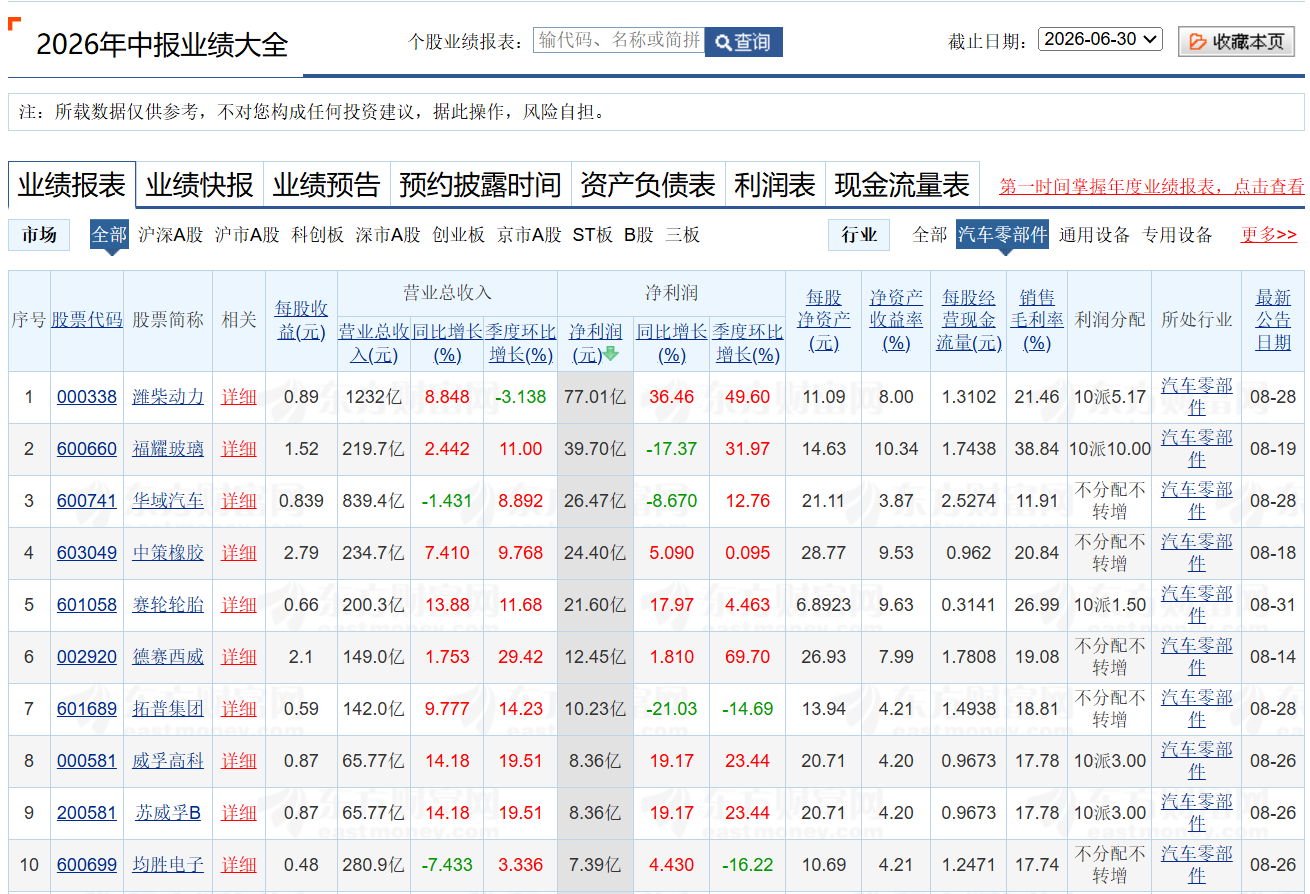
Task: Open 中策橡胶 stock name link
Action: click(168, 553)
